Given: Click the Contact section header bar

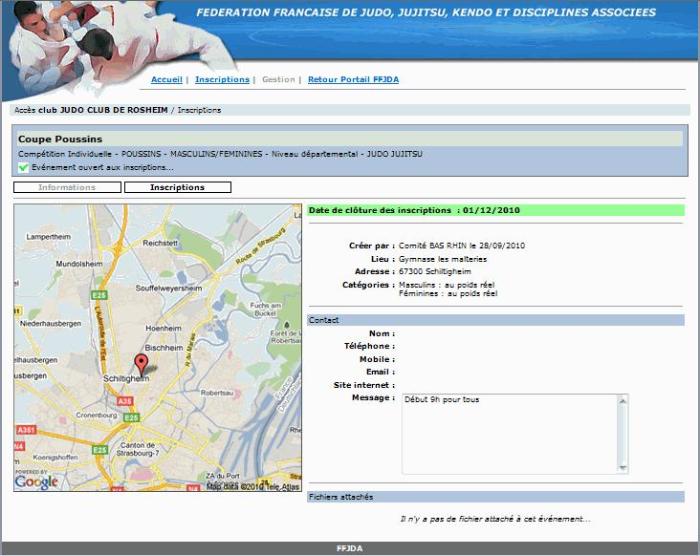Looking at the screenshot, I should pos(496,320).
